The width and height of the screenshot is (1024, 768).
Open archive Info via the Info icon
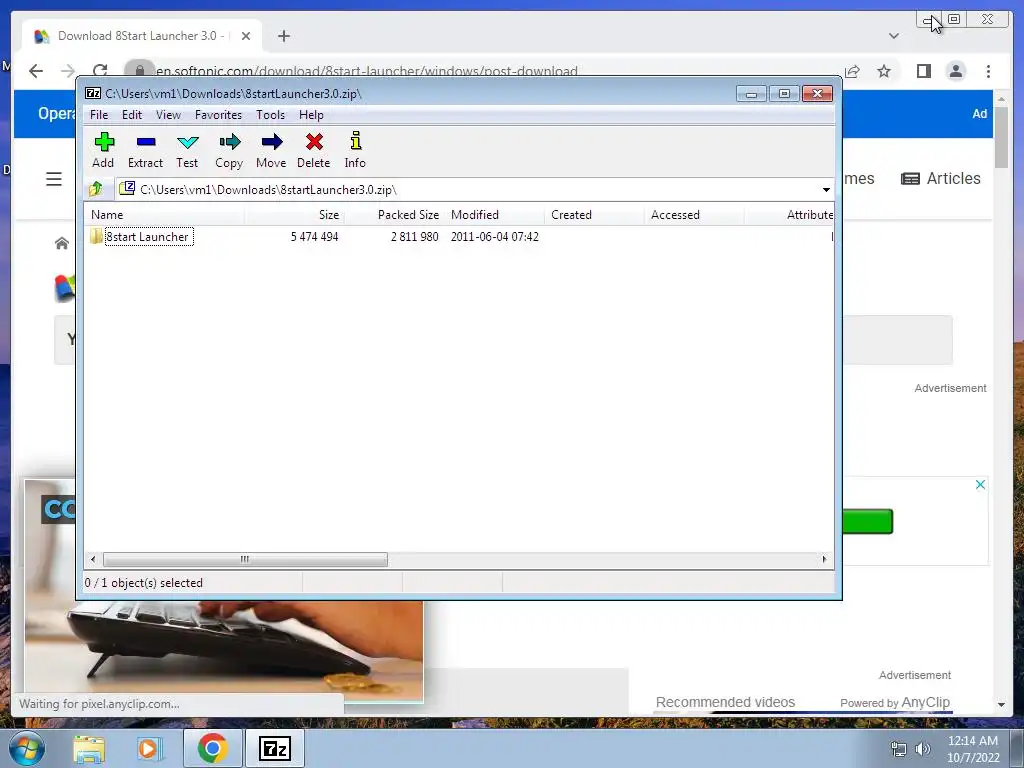pyautogui.click(x=355, y=151)
